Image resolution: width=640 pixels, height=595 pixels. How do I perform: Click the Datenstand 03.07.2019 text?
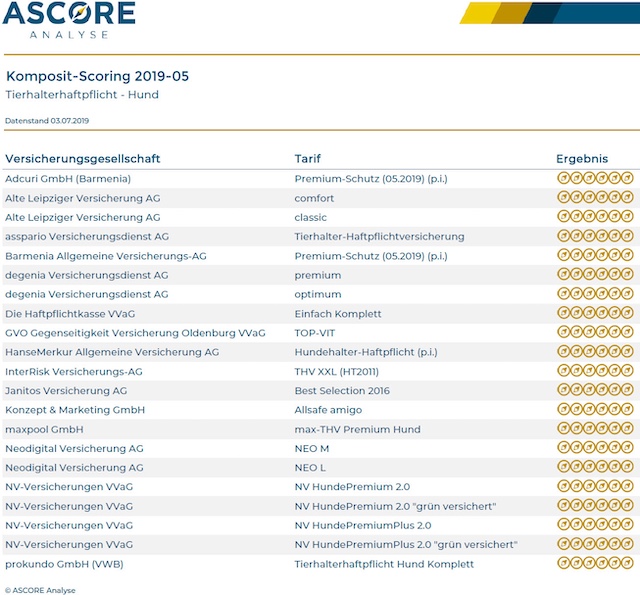click(x=47, y=121)
